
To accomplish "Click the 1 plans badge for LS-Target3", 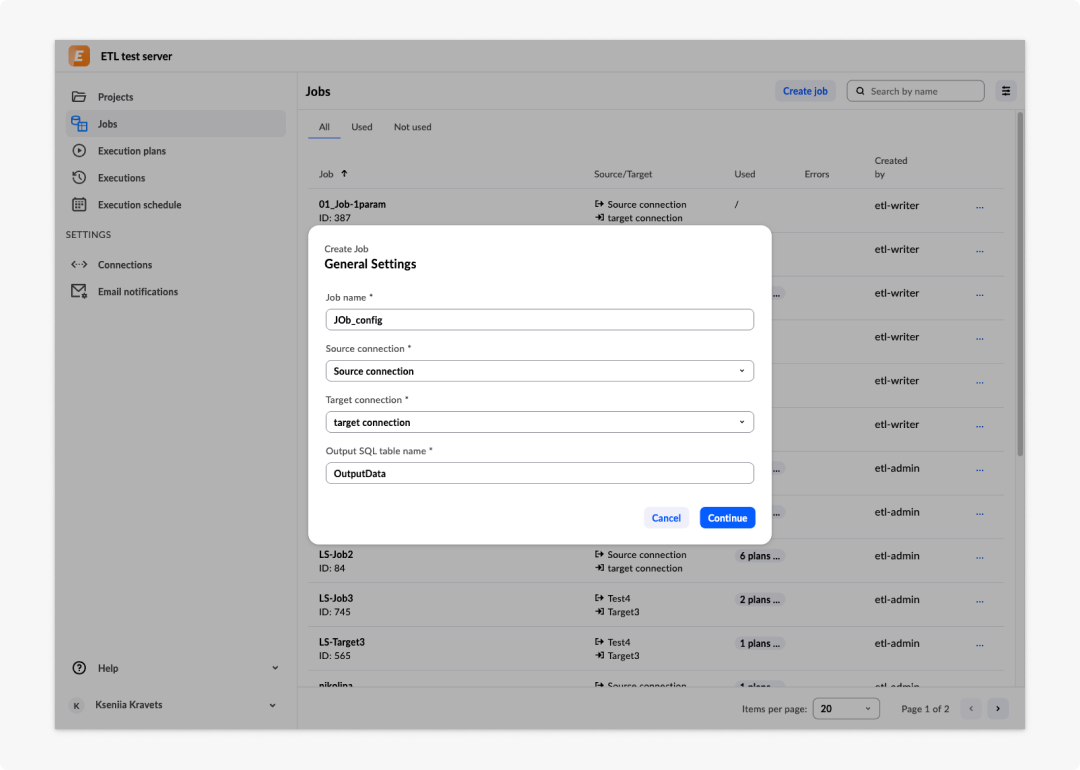I will [759, 643].
